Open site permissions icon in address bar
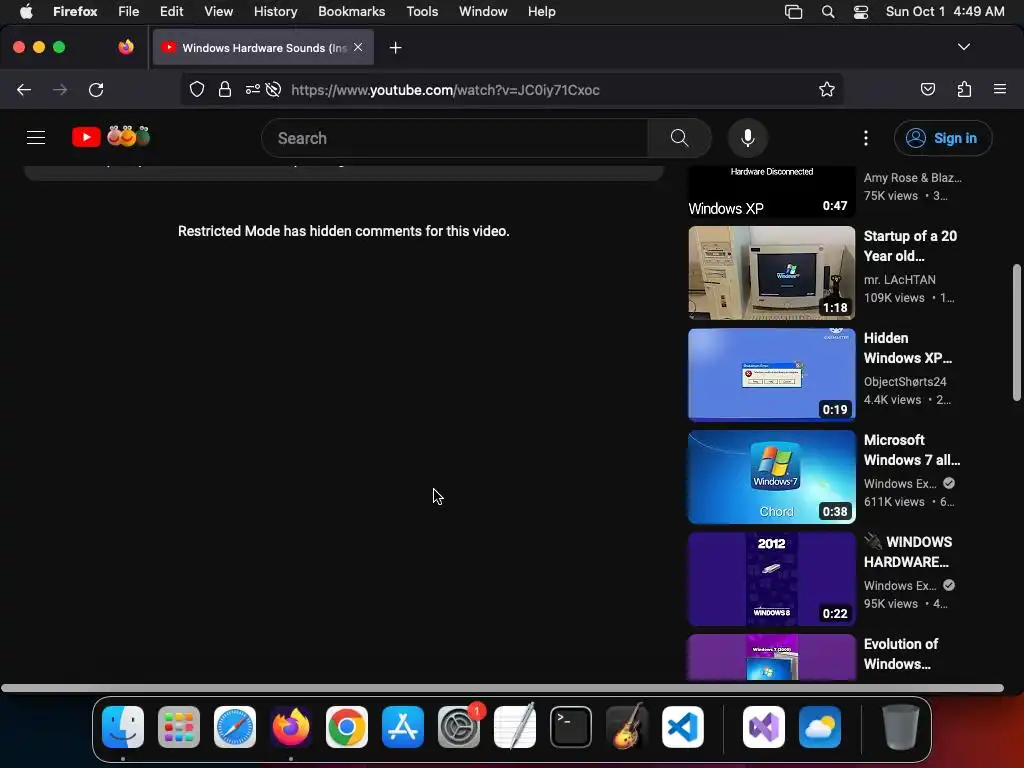Screen dimensions: 1024x768 click(x=253, y=89)
